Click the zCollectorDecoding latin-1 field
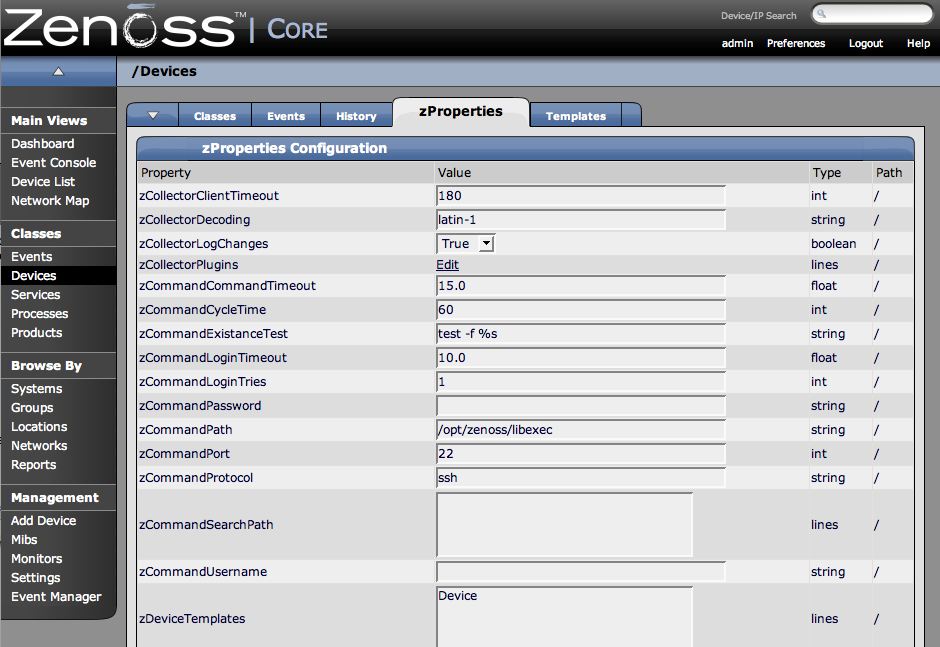Screen dimensions: 940x647 pos(581,219)
